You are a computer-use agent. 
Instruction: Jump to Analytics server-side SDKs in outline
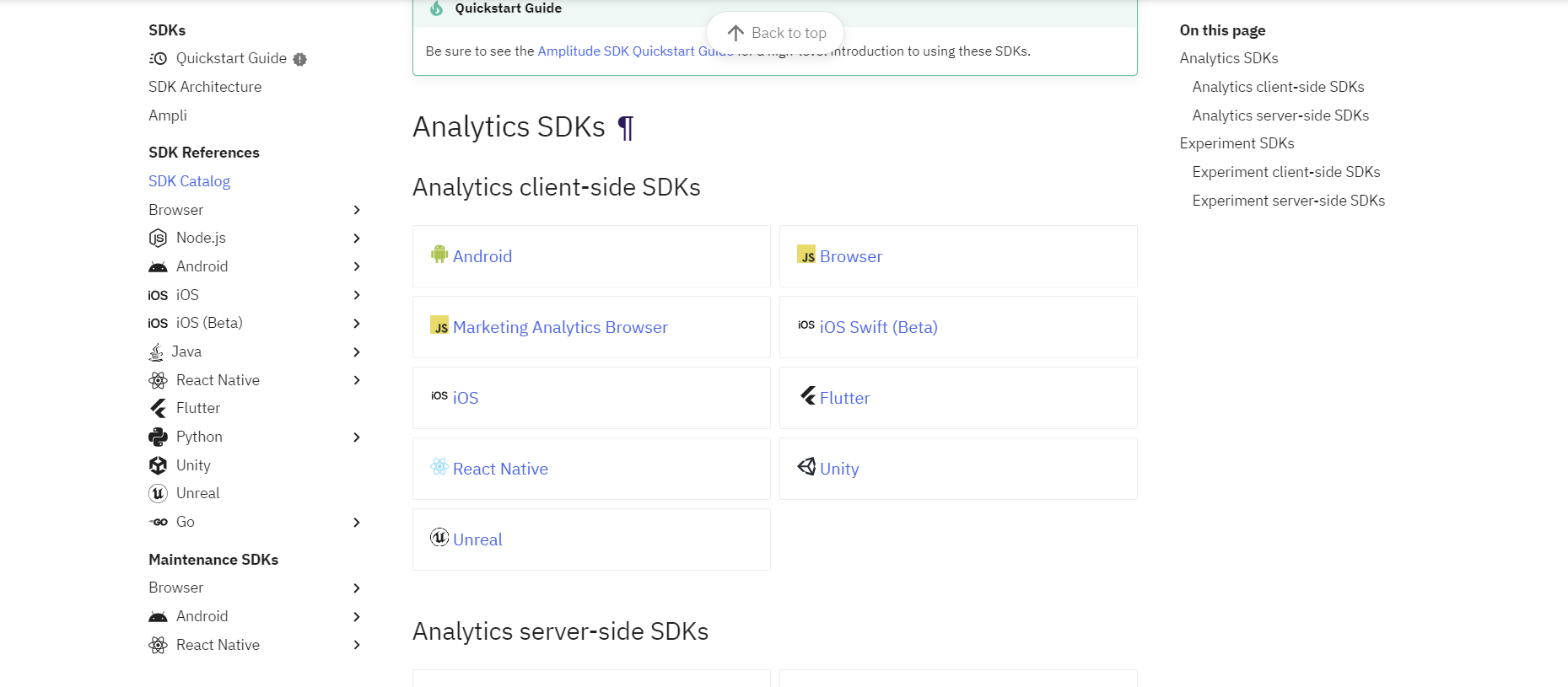click(x=1280, y=115)
